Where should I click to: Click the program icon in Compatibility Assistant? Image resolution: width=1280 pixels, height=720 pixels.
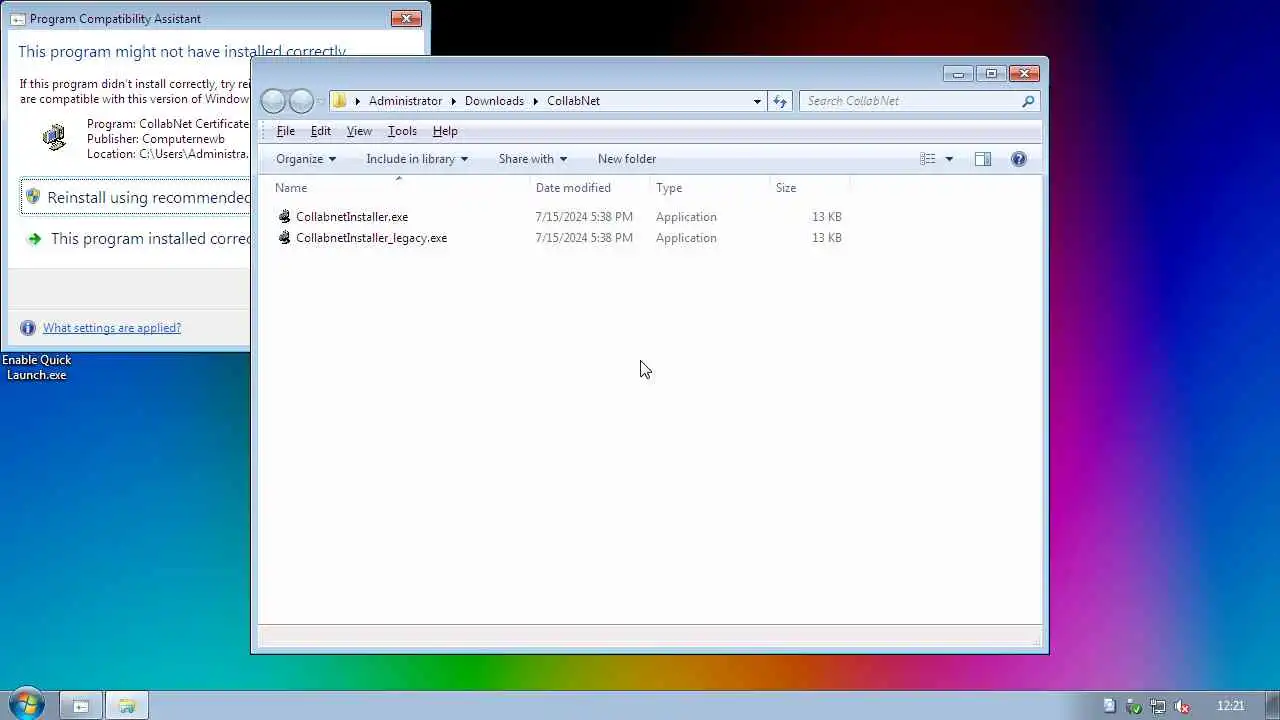coord(54,136)
